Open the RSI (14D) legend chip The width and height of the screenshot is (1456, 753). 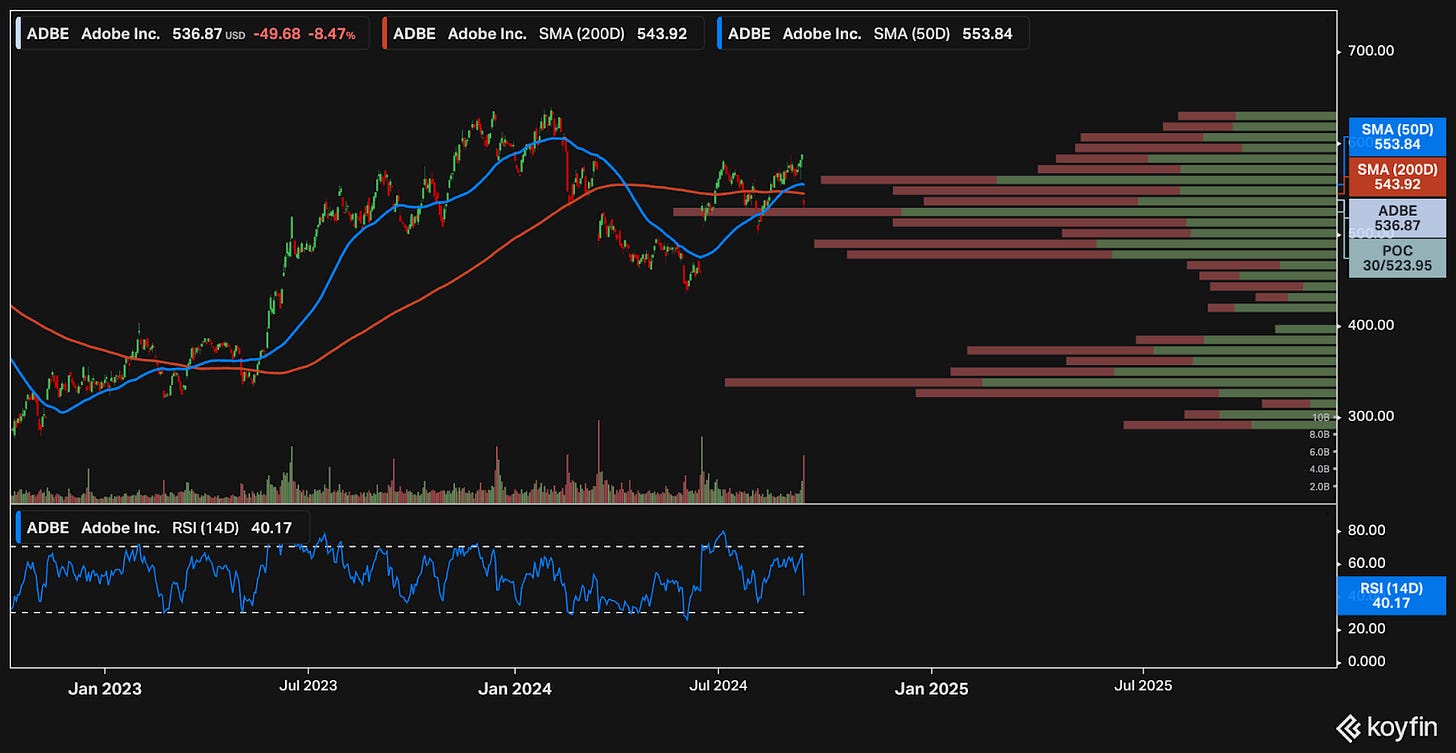[x=163, y=527]
